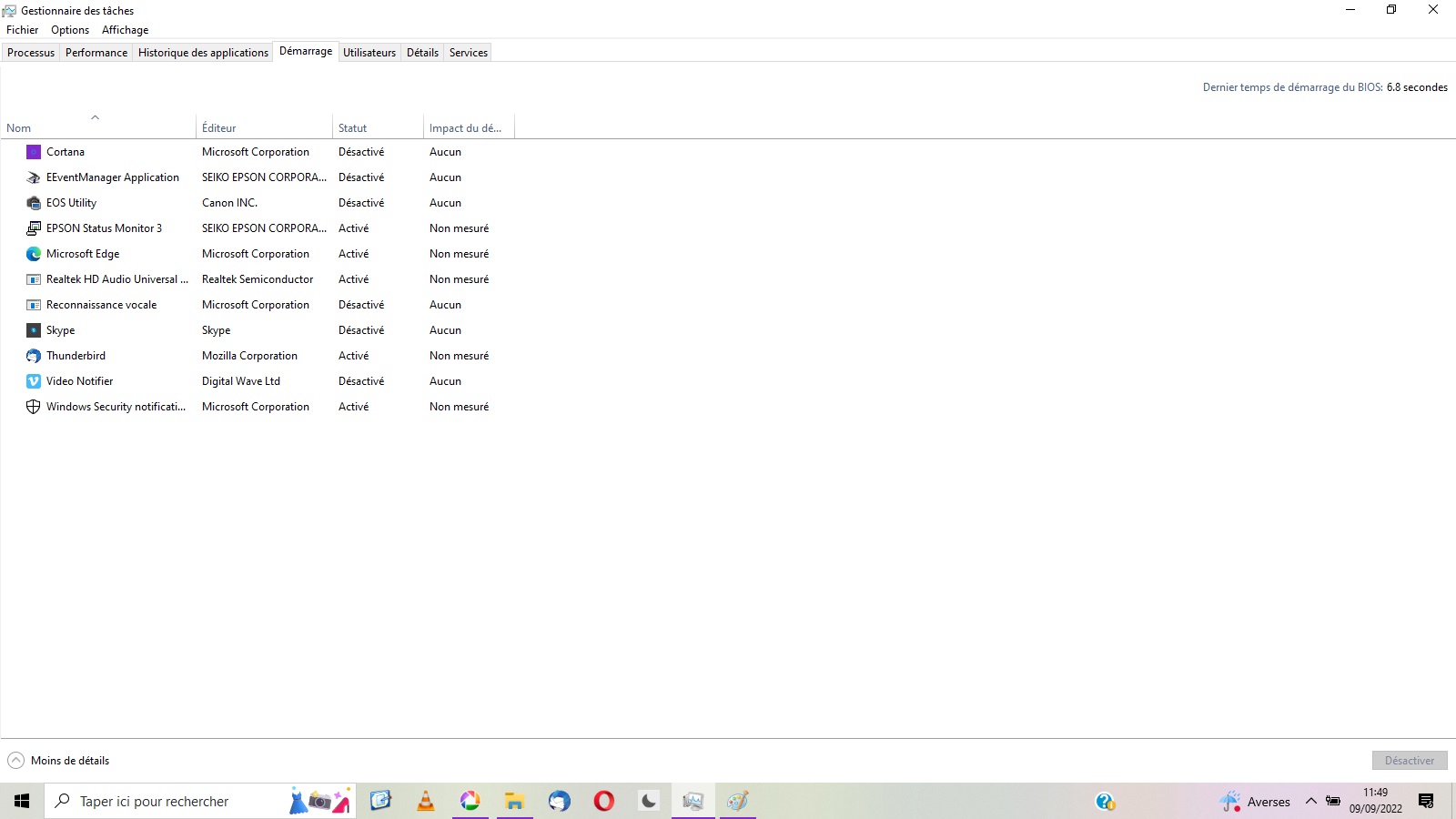Show hidden system tray icons
The image size is (1456, 819).
[1311, 801]
